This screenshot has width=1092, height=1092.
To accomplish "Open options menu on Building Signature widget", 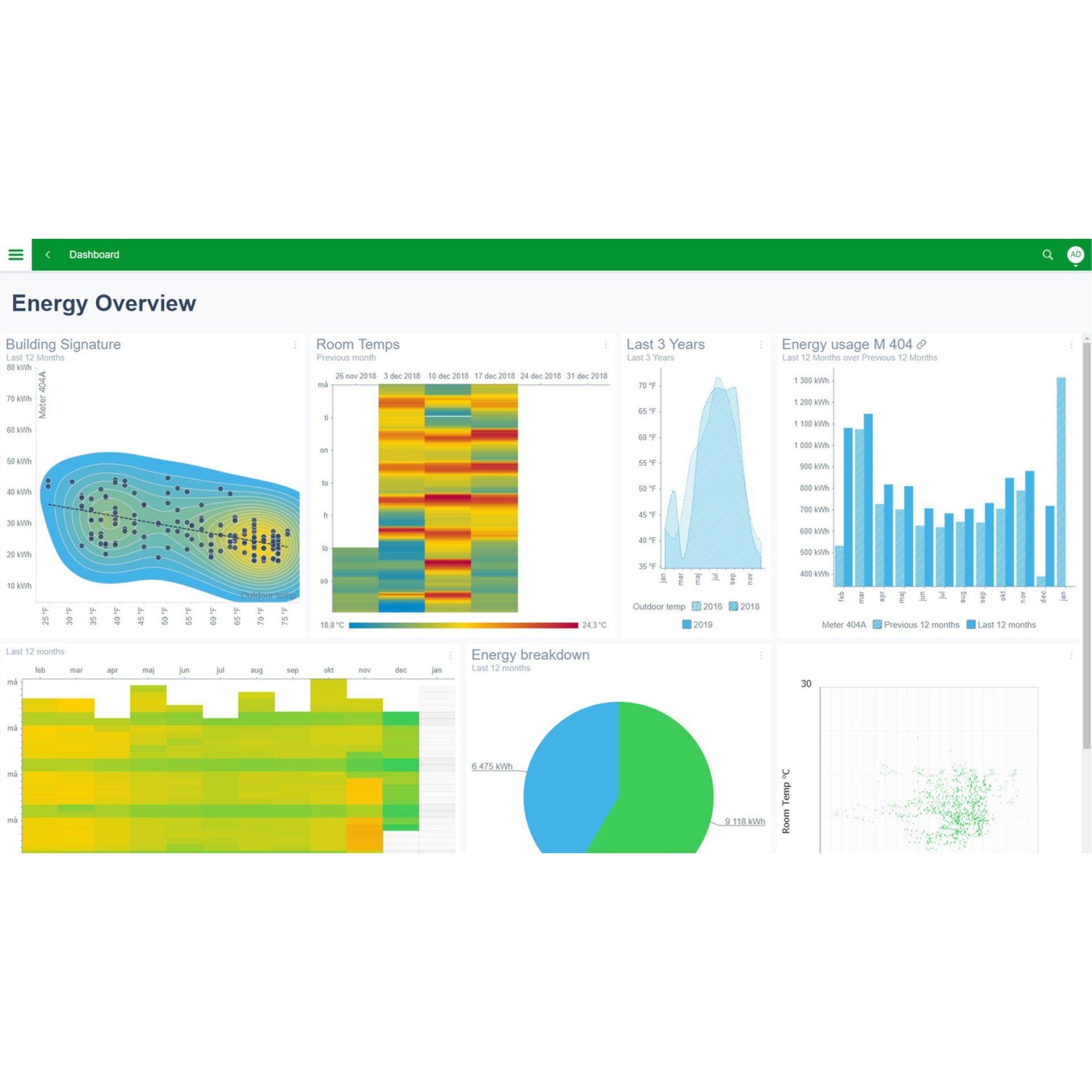I will click(295, 345).
